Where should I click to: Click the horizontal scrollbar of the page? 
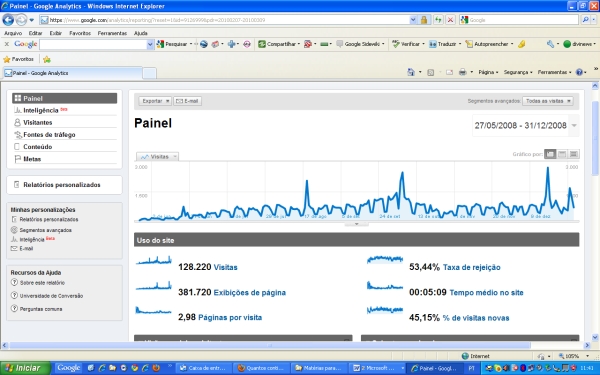tap(270, 345)
